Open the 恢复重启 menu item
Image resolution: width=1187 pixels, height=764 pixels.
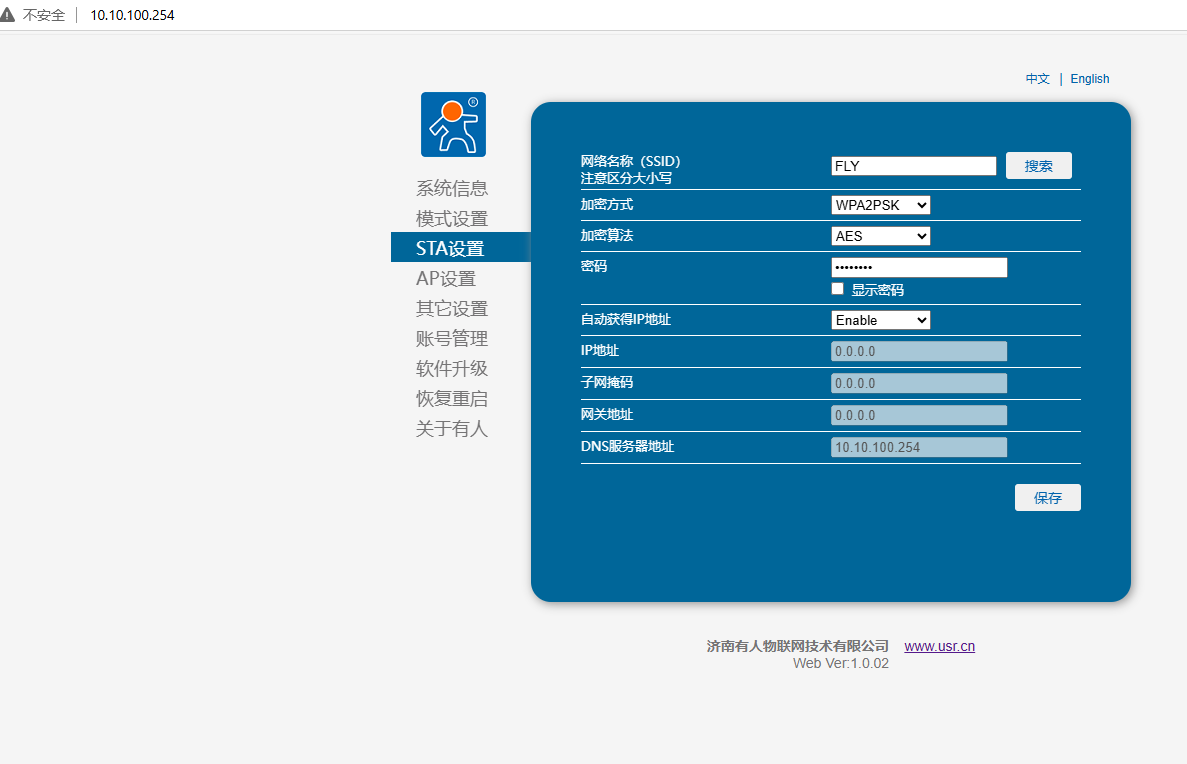pos(451,398)
